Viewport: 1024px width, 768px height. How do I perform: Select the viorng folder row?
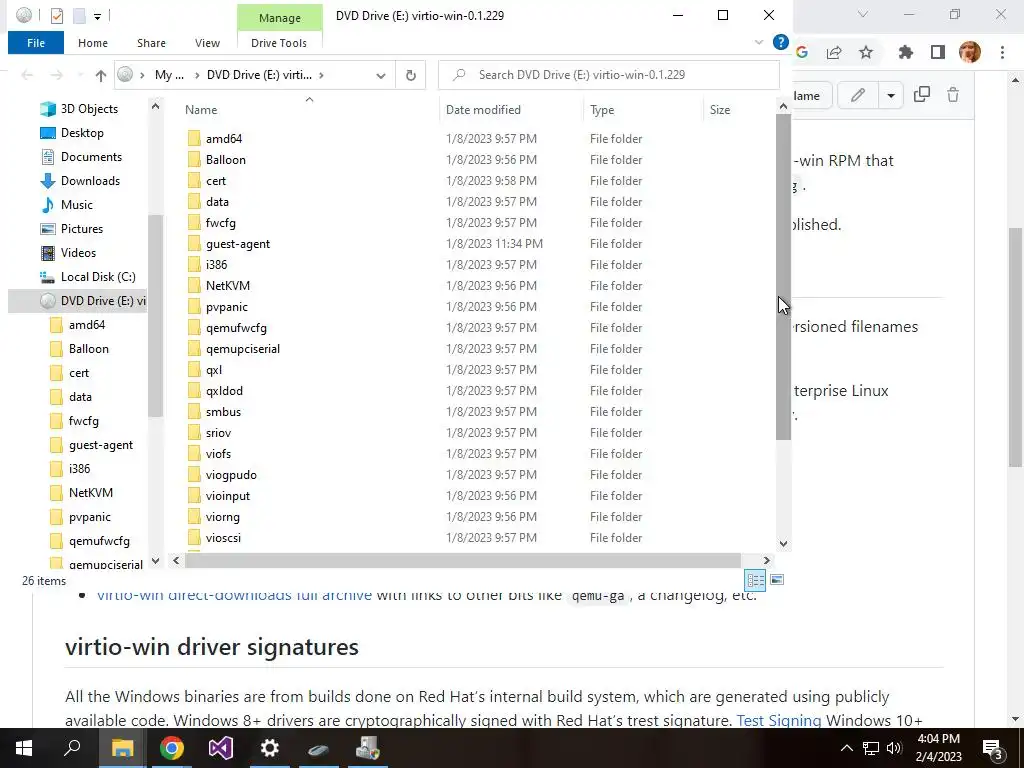coord(477,517)
